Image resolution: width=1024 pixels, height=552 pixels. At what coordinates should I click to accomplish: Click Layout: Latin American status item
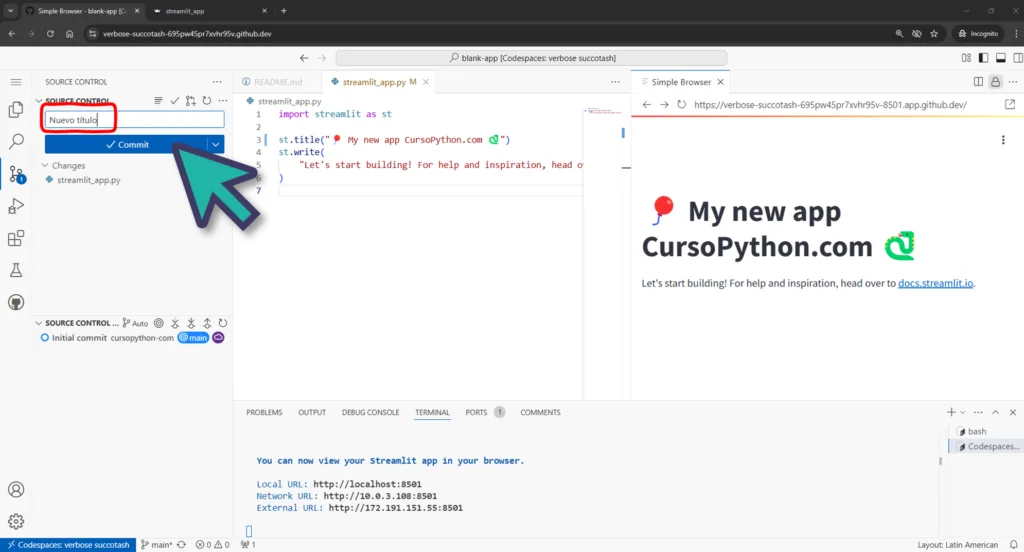957,544
